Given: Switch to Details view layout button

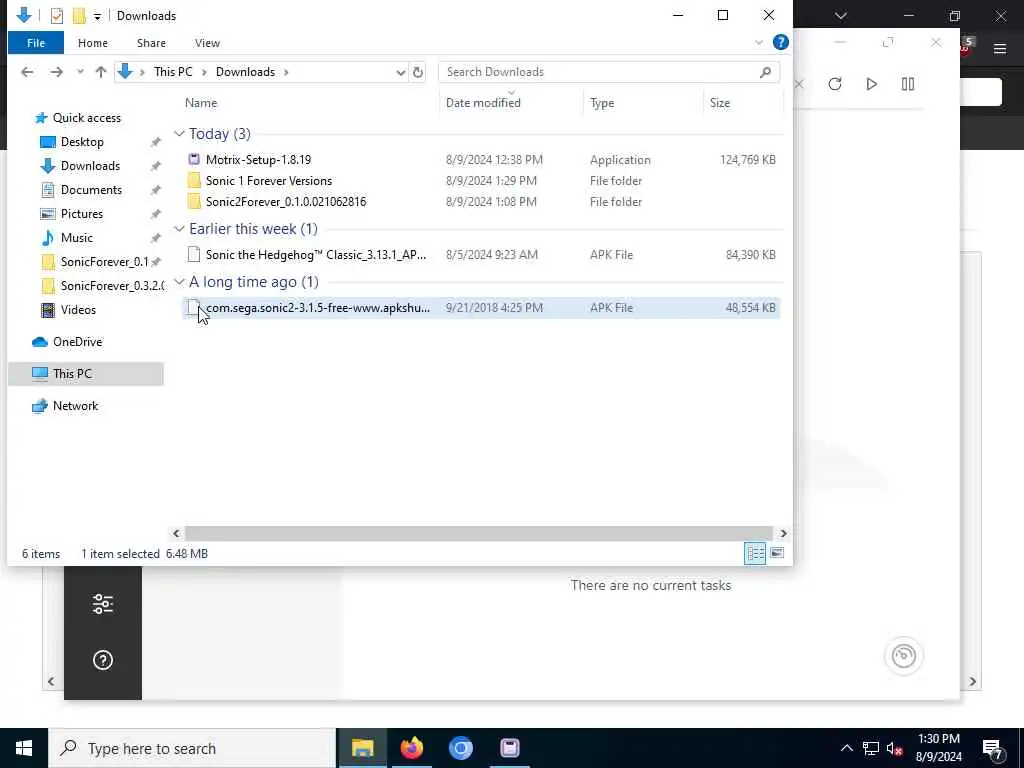Looking at the screenshot, I should 755,554.
